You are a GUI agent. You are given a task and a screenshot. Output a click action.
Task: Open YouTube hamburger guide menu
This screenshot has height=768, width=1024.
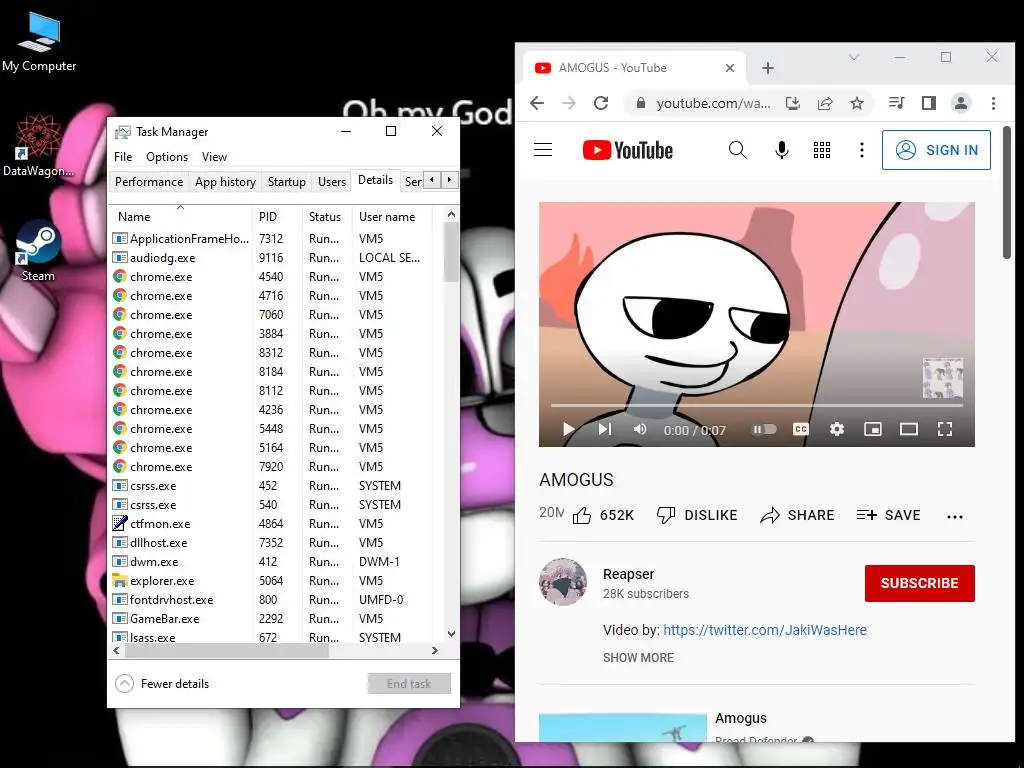coord(543,150)
